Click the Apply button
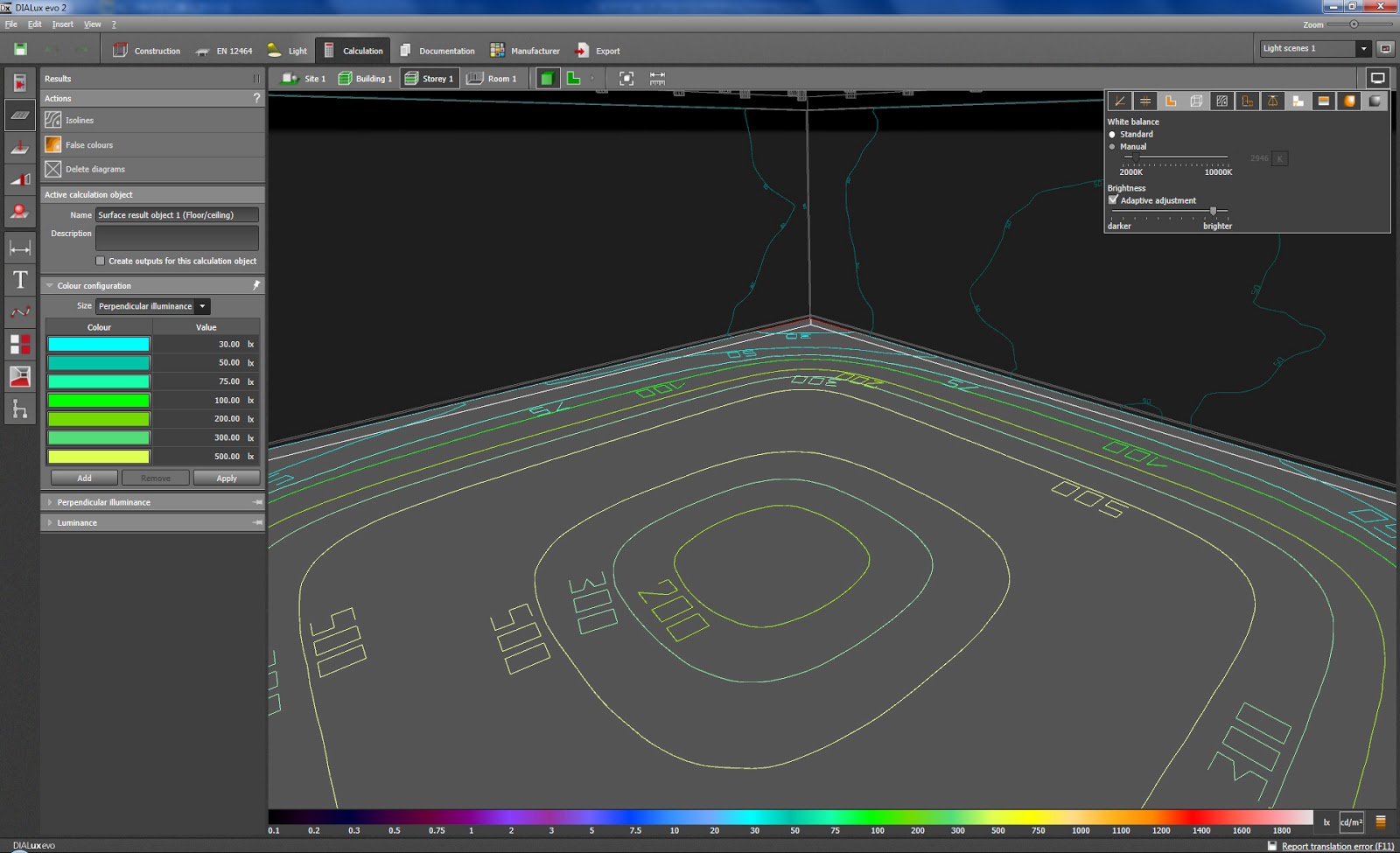This screenshot has height=853, width=1400. tap(227, 478)
